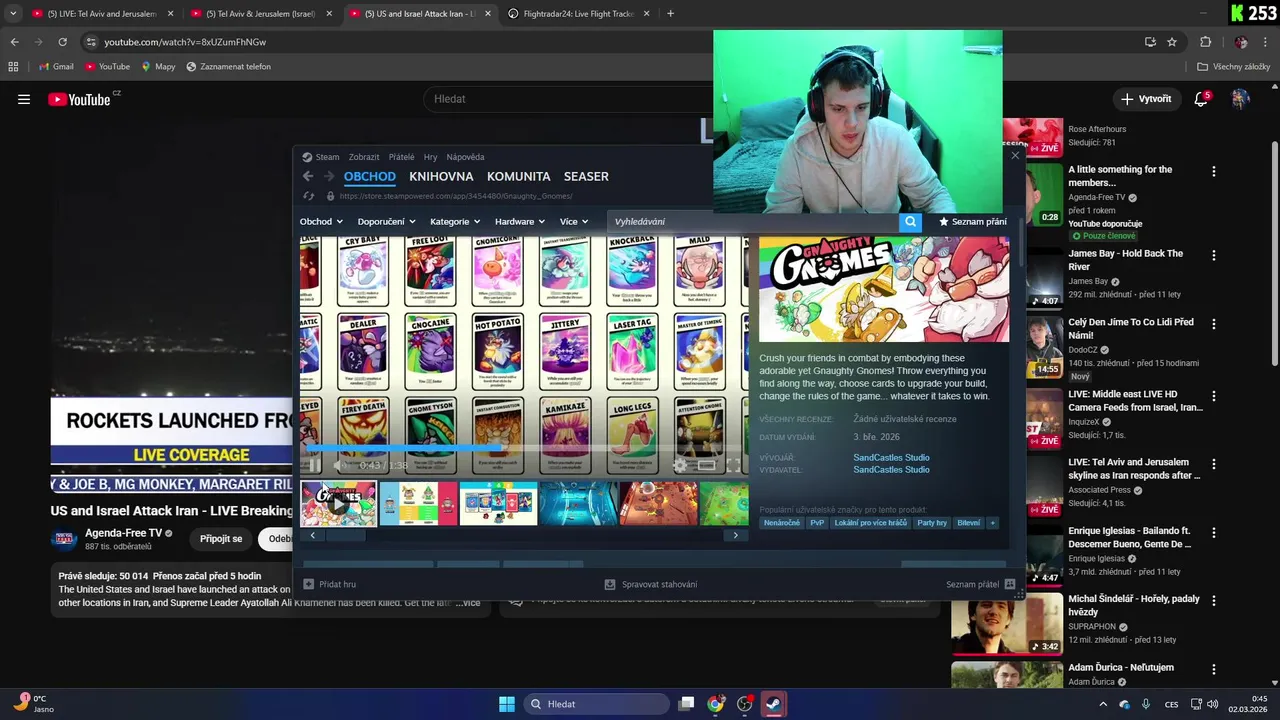
Task: Click the Bitevní tag
Action: point(968,523)
